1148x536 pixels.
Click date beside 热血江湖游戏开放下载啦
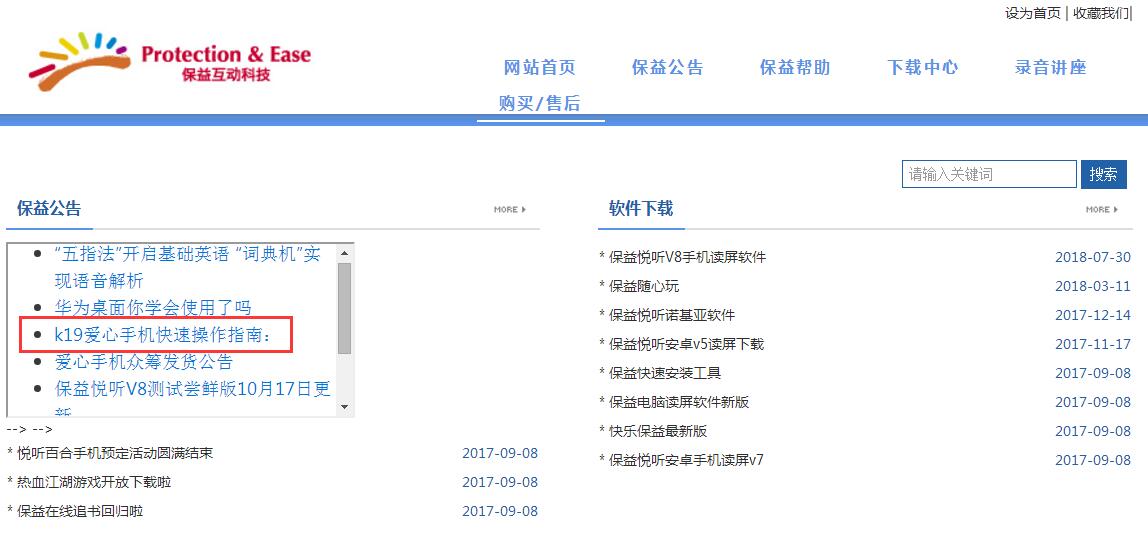(500, 483)
